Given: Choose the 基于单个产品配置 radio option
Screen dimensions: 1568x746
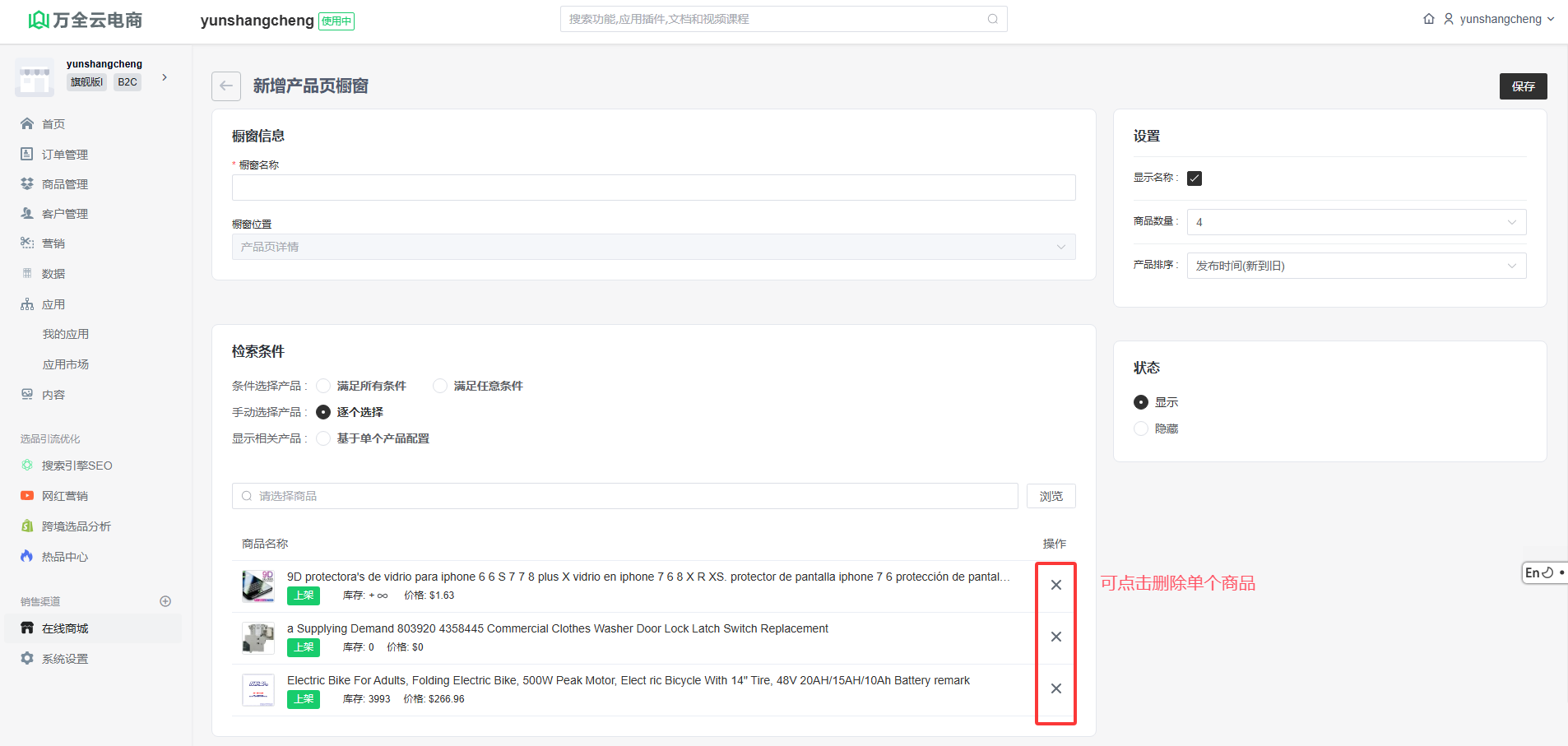Looking at the screenshot, I should (x=324, y=438).
